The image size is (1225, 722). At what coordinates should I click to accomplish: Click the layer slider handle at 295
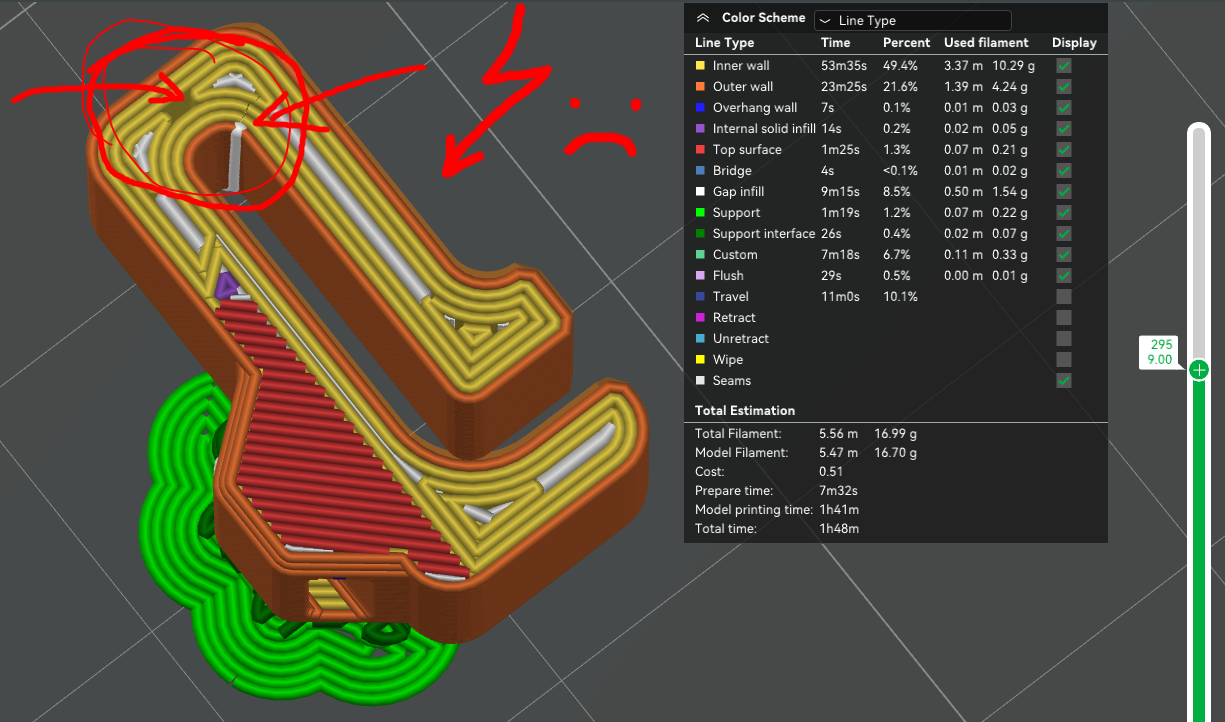click(1199, 370)
